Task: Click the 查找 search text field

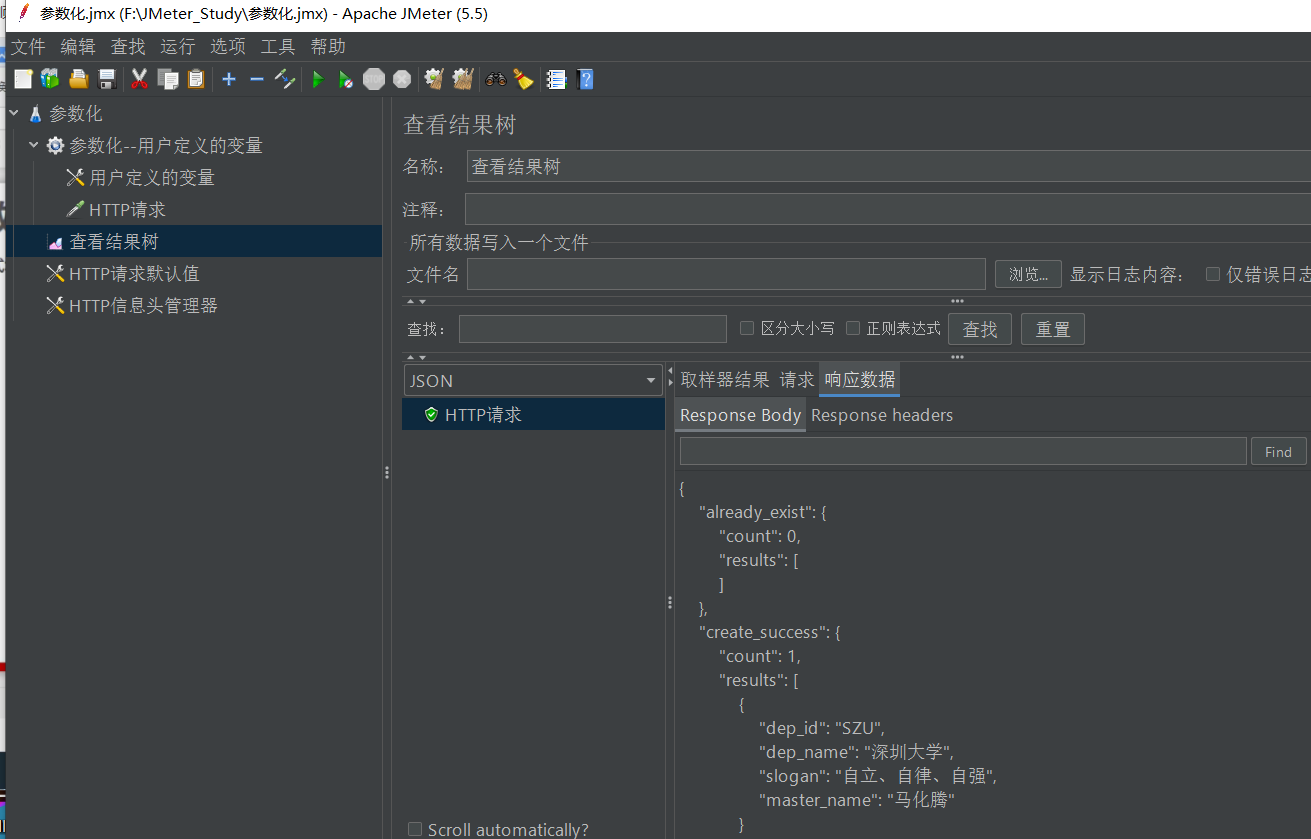Action: tap(593, 329)
